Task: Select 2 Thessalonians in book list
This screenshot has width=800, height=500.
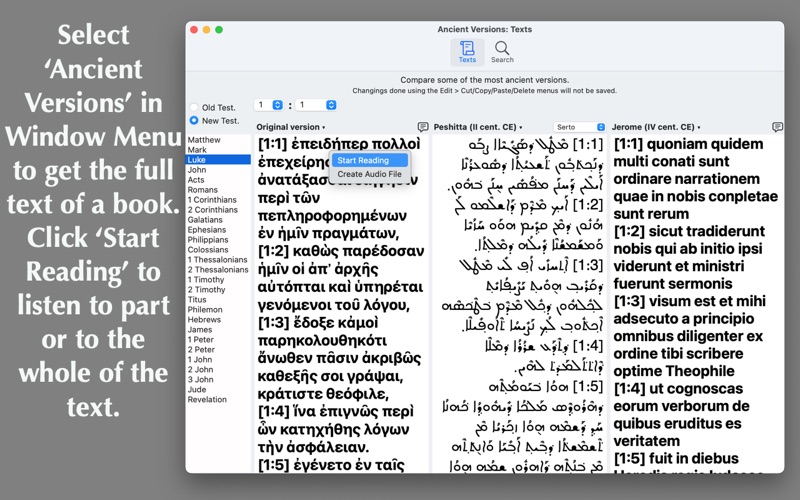Action: tap(218, 270)
